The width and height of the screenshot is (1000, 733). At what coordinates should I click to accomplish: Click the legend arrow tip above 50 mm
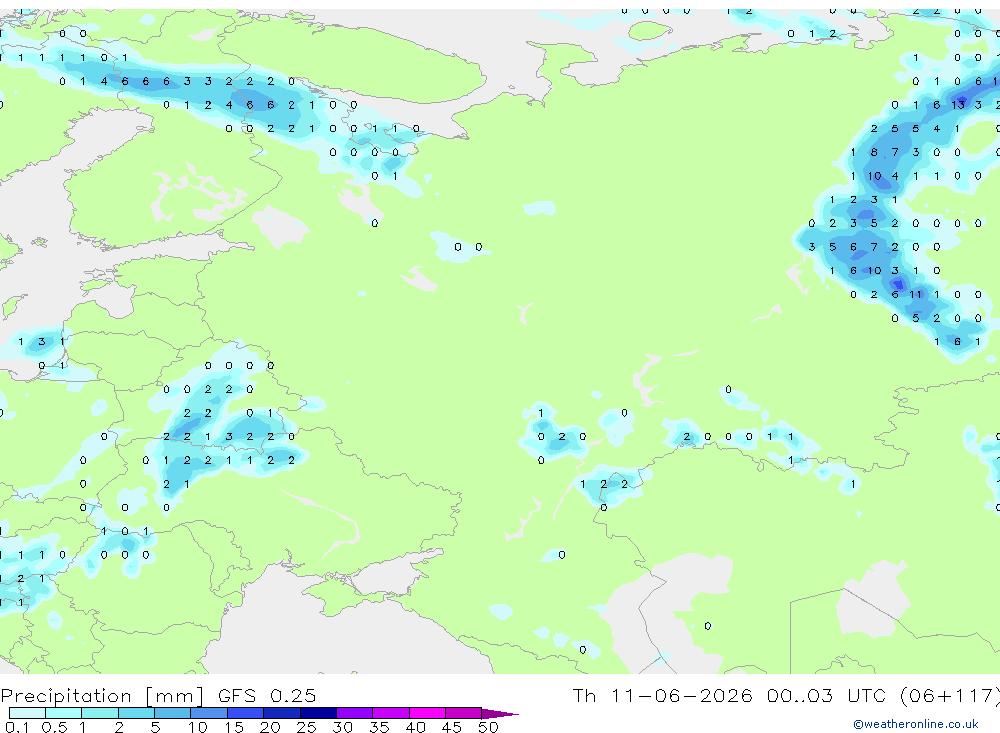click(x=500, y=713)
